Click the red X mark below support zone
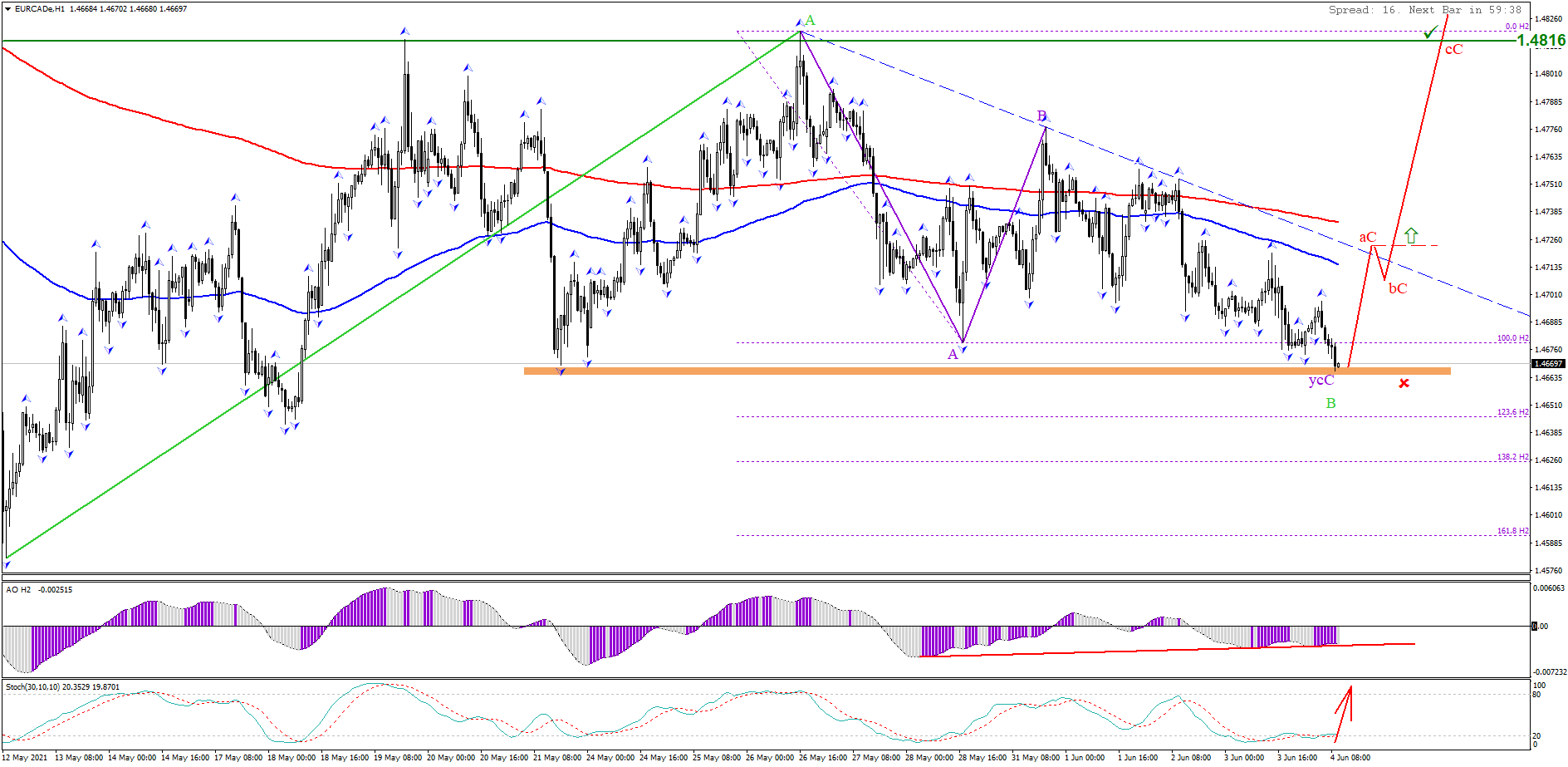Screen dimensions: 1568x767 (1404, 383)
